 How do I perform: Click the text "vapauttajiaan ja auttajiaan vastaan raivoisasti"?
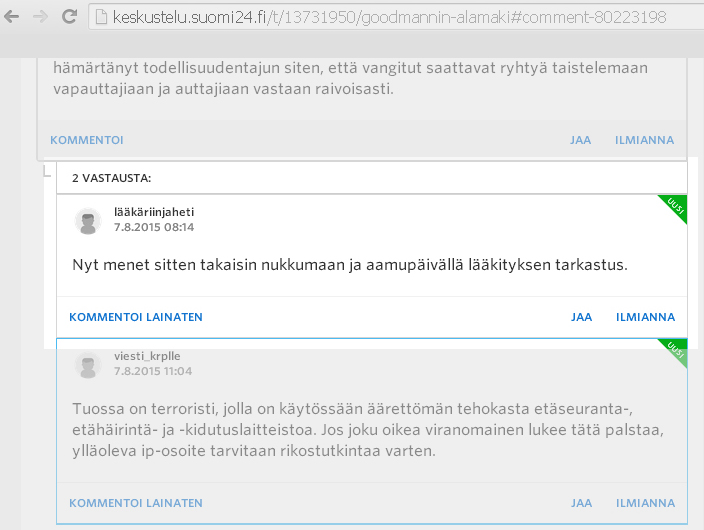pos(223,89)
